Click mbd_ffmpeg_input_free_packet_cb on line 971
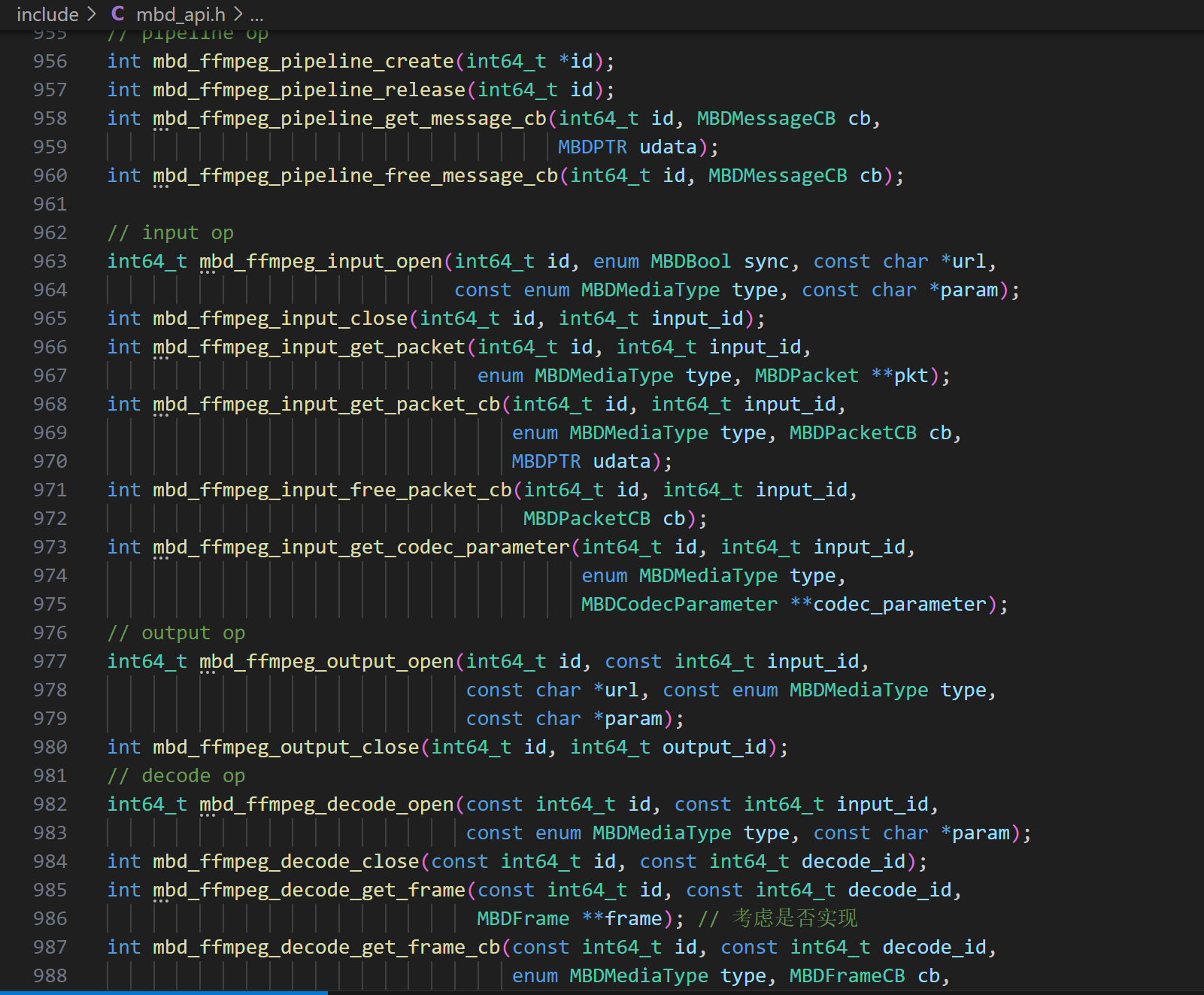Image resolution: width=1204 pixels, height=995 pixels. [x=332, y=490]
